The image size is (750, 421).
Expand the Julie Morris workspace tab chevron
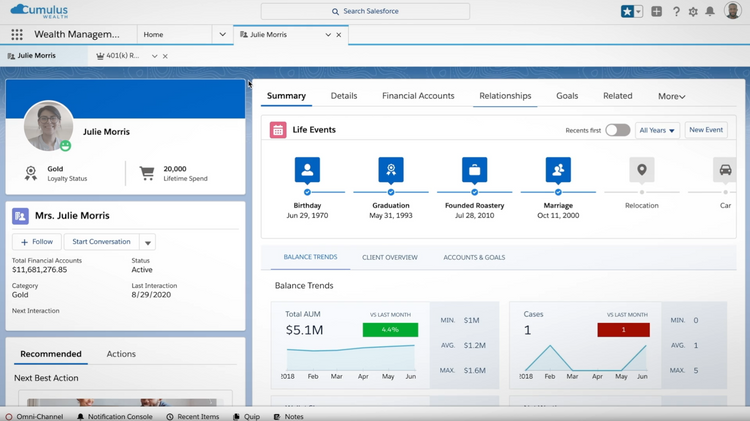click(x=328, y=35)
